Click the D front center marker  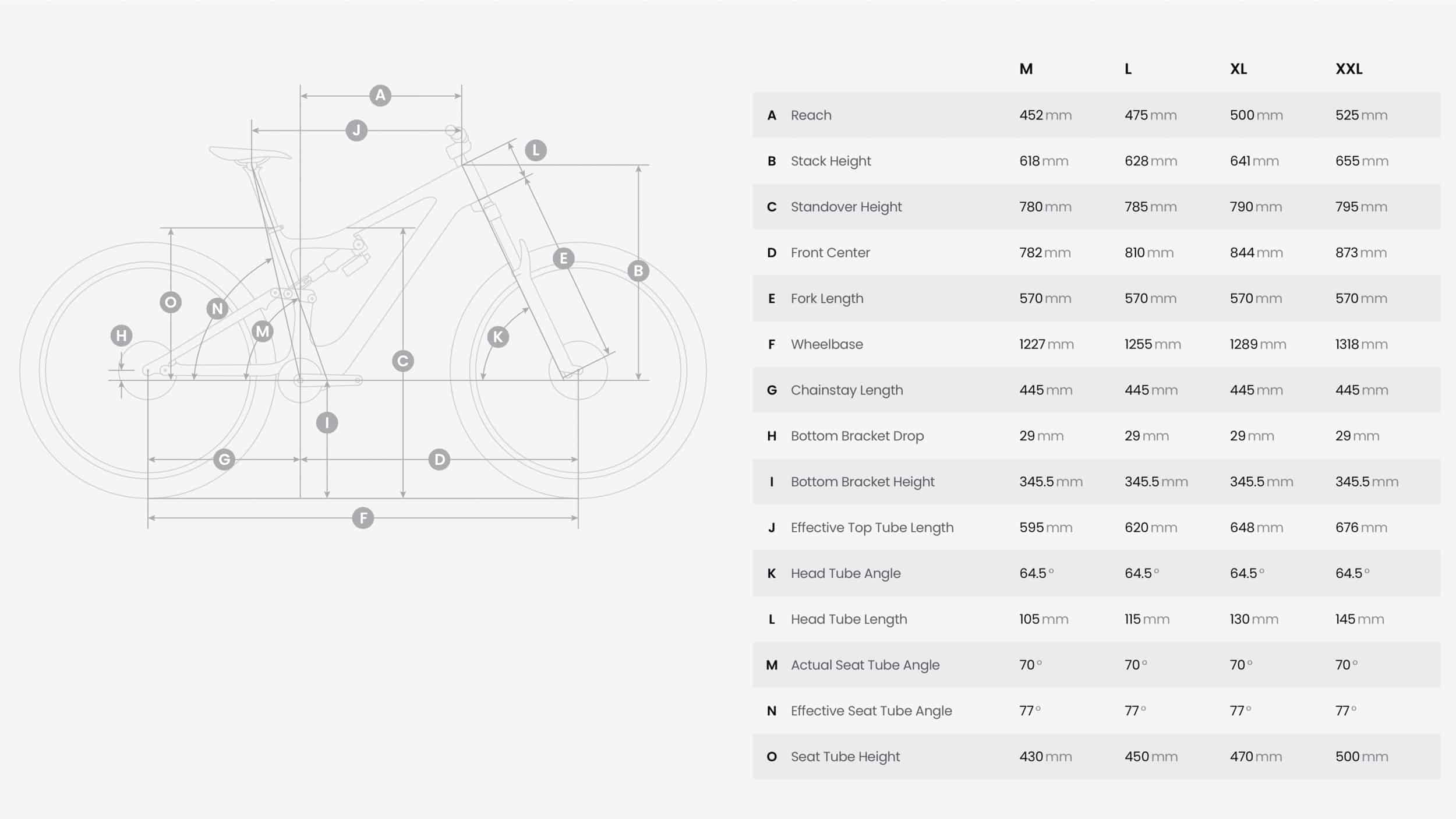pos(439,460)
